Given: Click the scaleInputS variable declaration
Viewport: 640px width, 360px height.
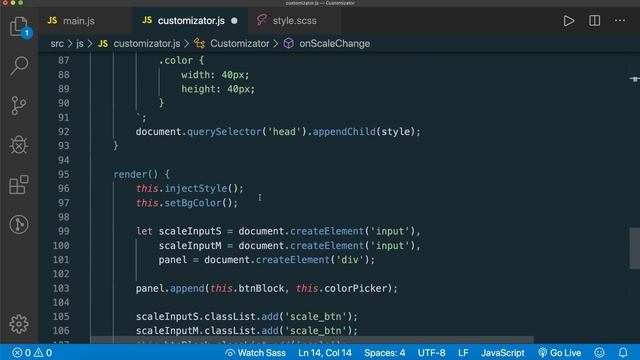Looking at the screenshot, I should [190, 231].
